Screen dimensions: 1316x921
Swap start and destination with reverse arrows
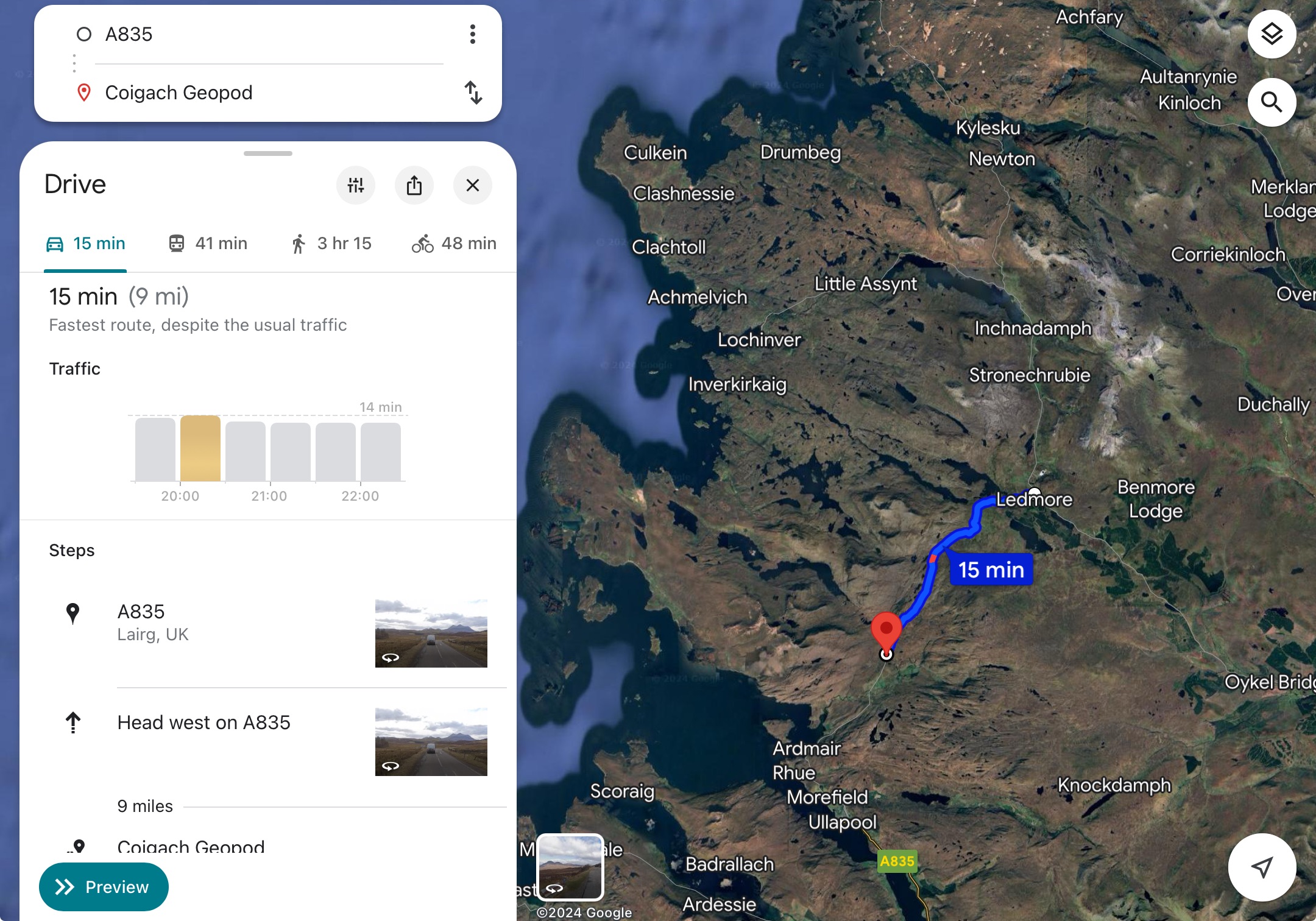[473, 93]
